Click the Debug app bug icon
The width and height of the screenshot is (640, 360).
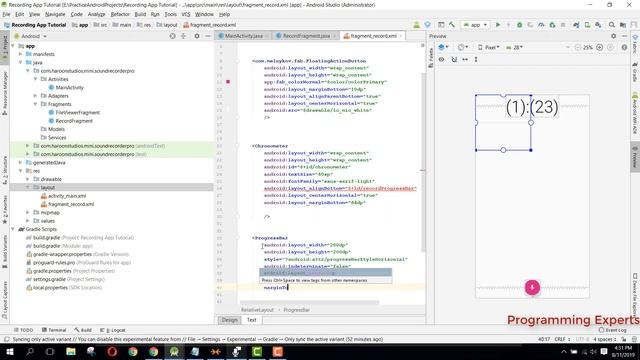point(520,25)
